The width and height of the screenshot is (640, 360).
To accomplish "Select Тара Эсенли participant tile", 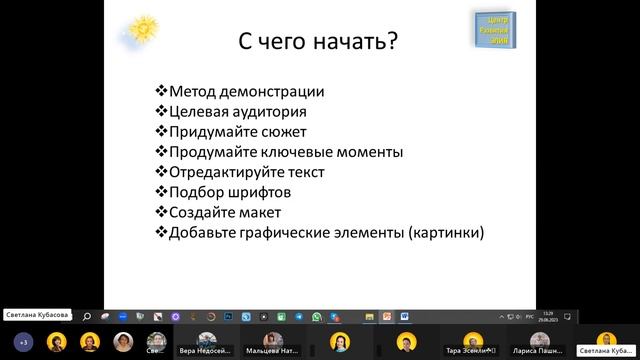I will tap(472, 343).
